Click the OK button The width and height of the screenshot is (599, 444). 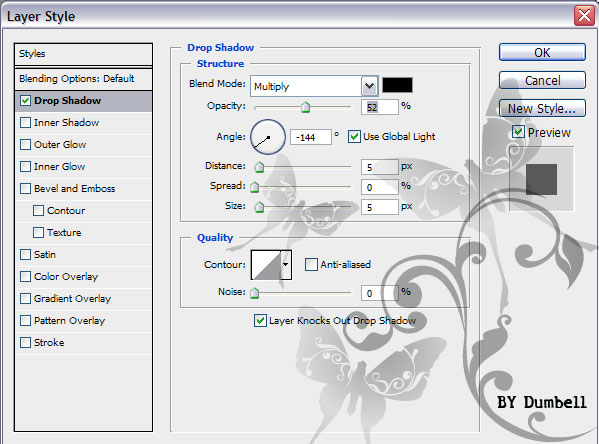click(542, 52)
